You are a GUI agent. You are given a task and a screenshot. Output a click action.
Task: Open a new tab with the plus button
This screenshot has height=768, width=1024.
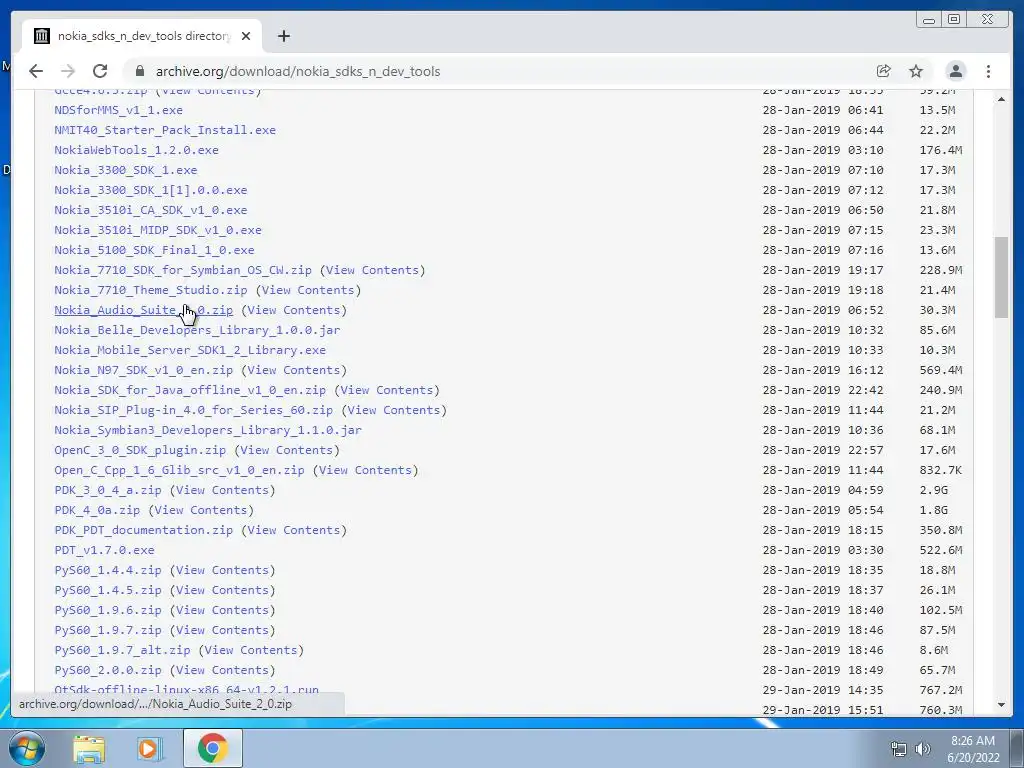pos(283,36)
